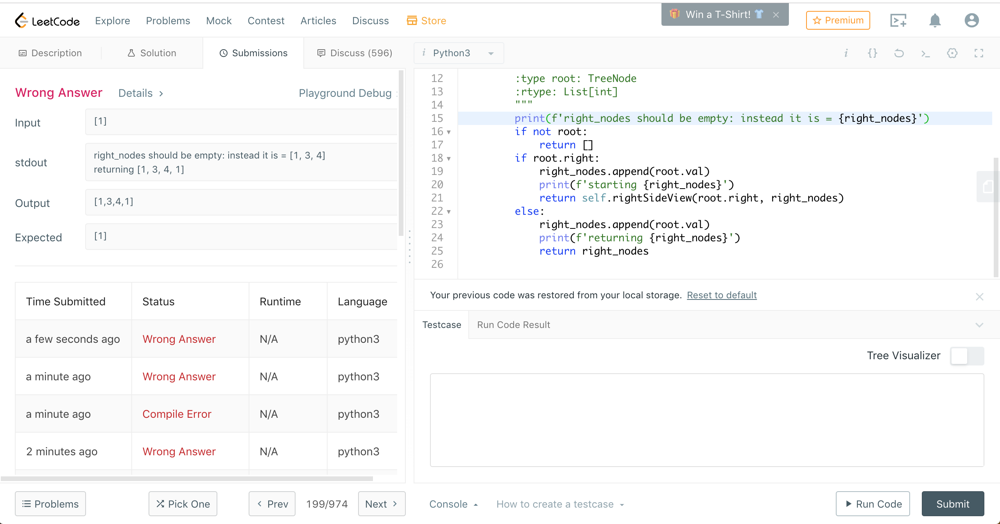This screenshot has width=1000, height=524.
Task: Click the info icon beside Python3
Action: tap(423, 53)
